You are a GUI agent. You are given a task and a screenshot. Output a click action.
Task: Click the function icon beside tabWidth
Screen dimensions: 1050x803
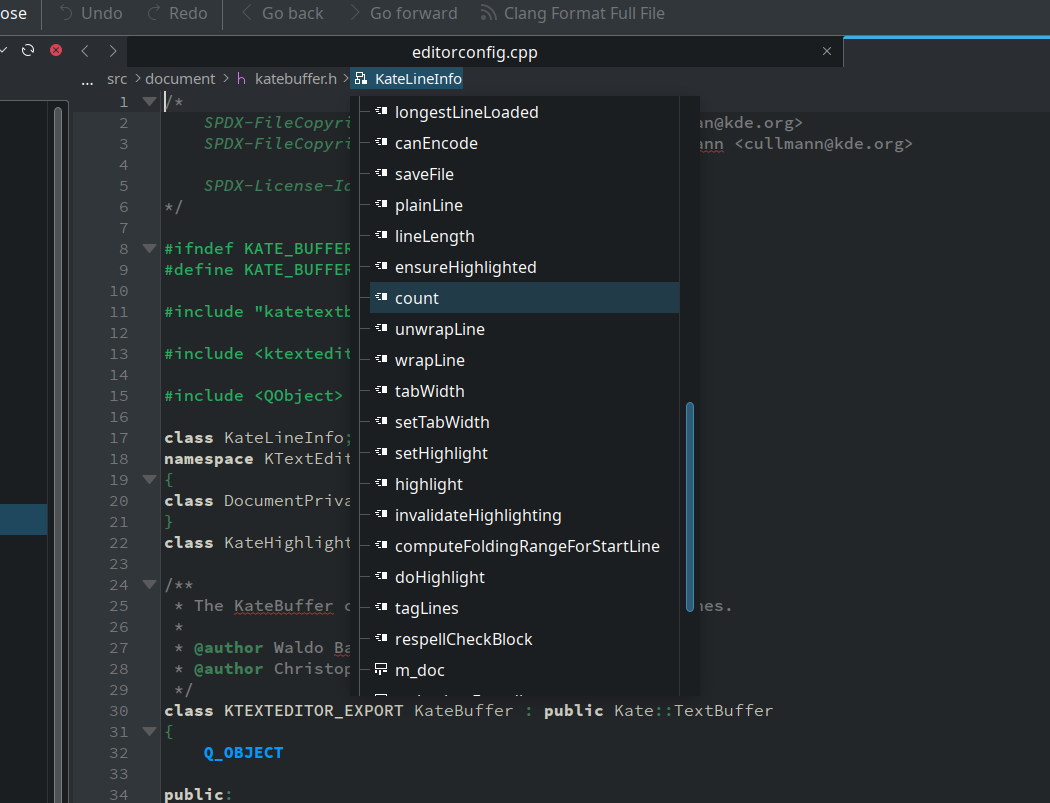381,390
